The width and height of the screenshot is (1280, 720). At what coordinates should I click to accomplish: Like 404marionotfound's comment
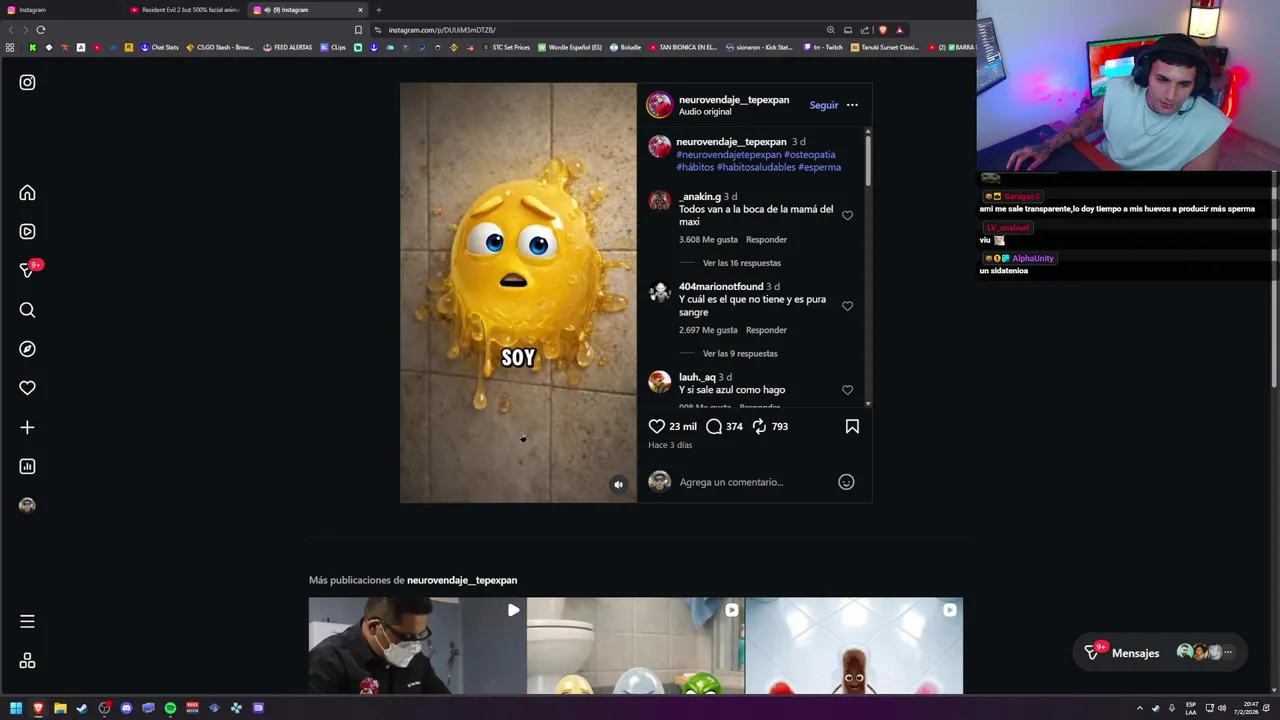[847, 306]
